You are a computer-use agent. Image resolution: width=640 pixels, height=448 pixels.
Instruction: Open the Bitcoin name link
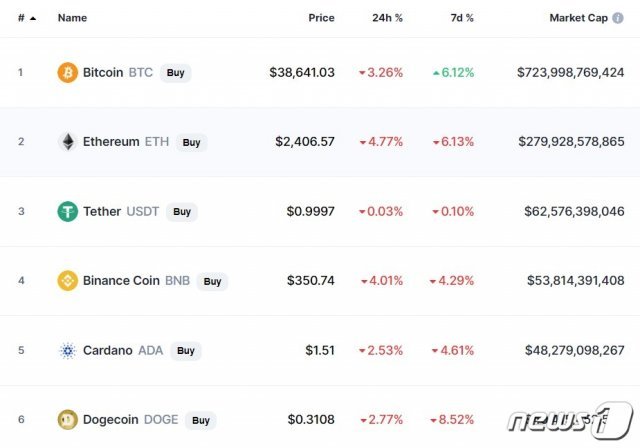click(103, 73)
